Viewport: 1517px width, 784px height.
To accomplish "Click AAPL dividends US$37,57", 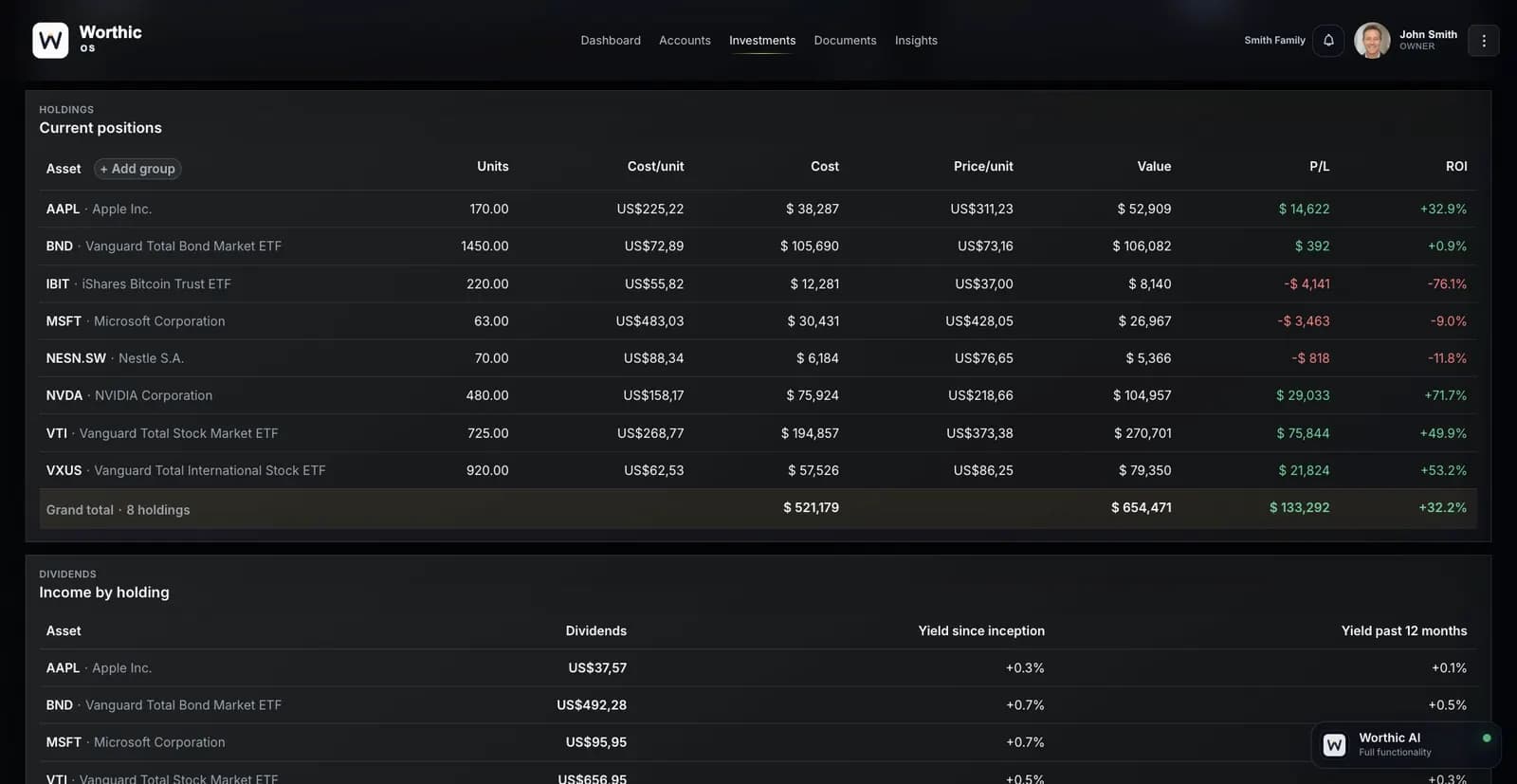I will [597, 668].
